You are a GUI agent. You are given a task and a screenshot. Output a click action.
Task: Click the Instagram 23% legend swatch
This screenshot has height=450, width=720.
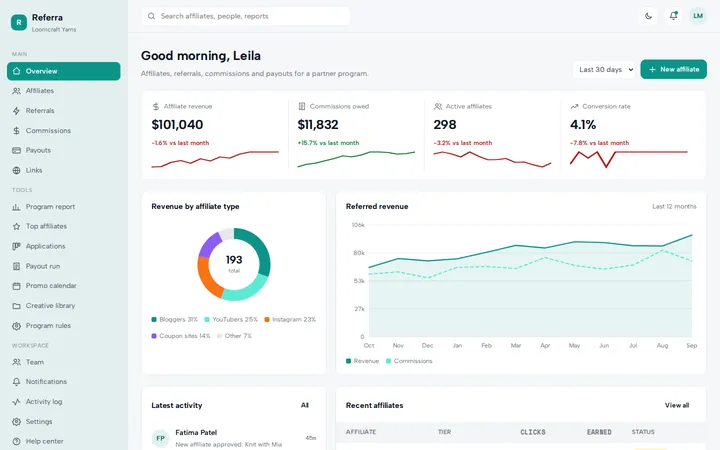tap(267, 320)
